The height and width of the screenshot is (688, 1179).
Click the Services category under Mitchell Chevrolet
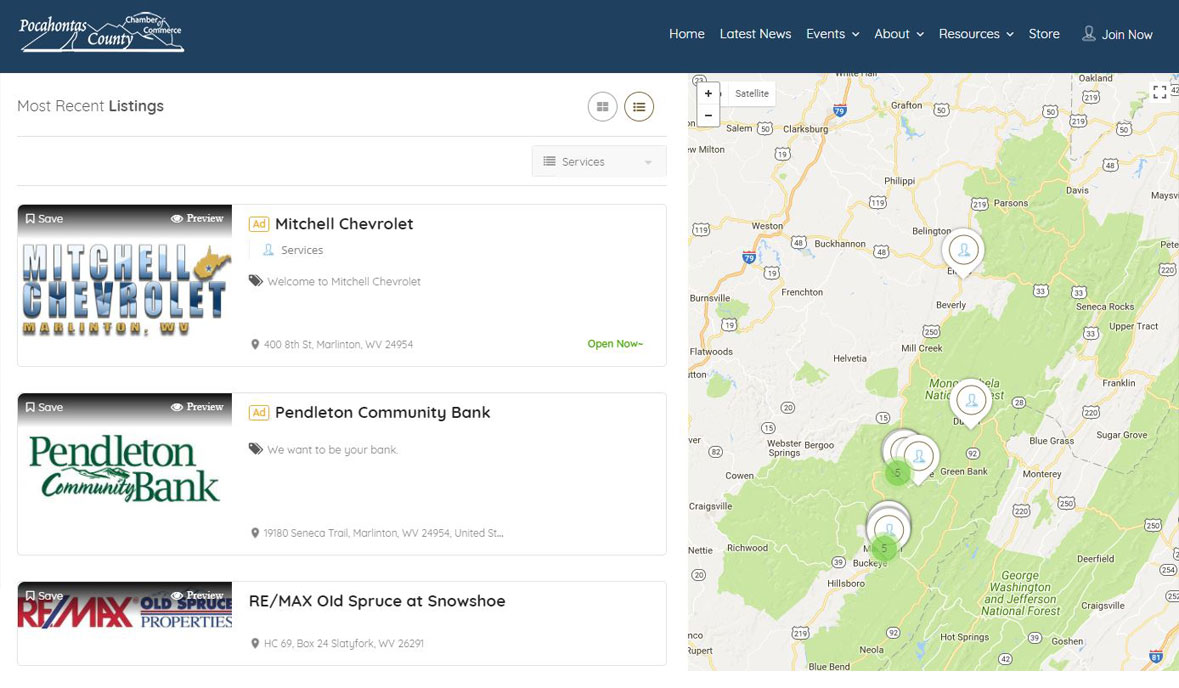302,250
